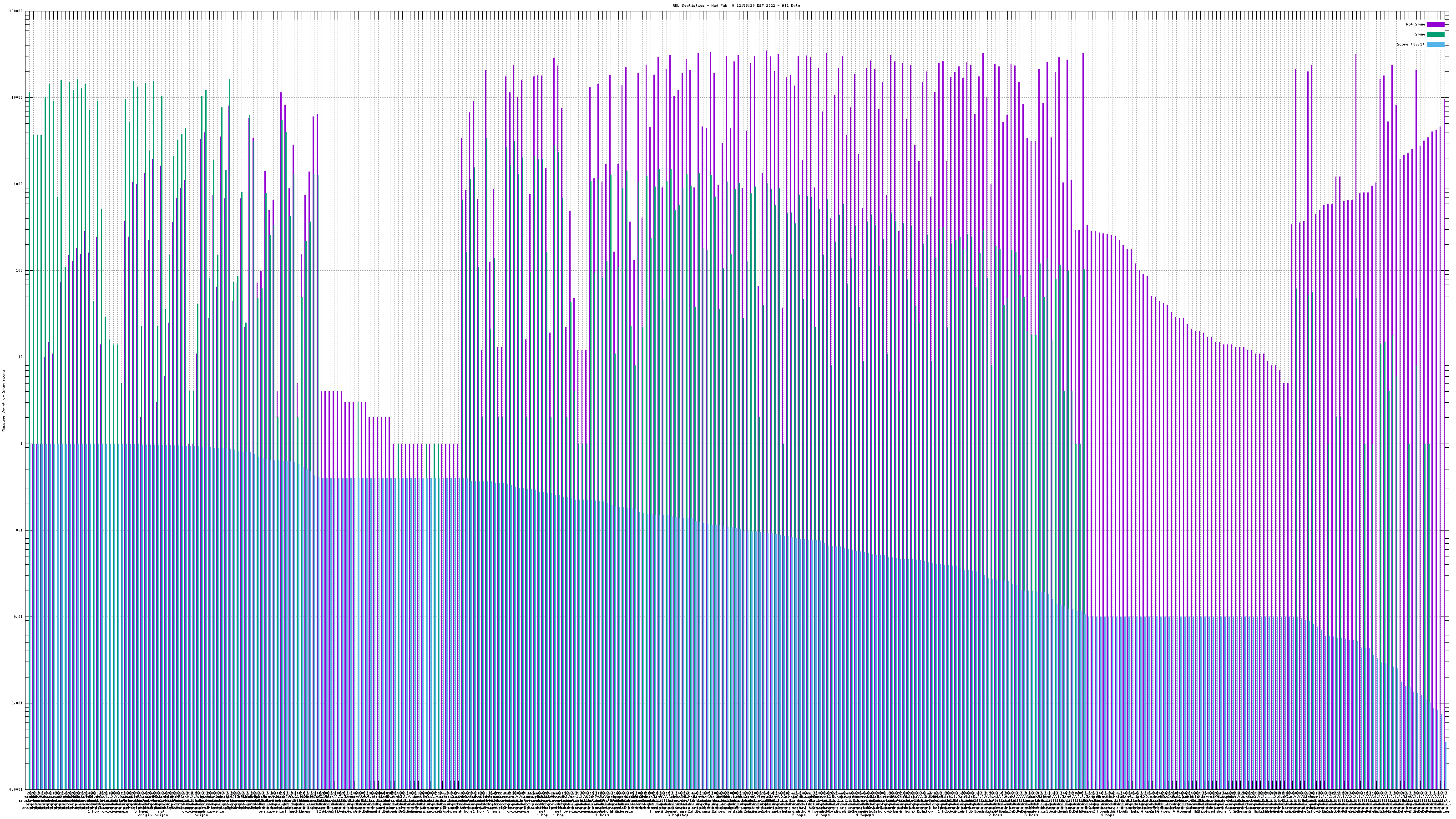
Task: Click the purple Not Spam legend swatch
Action: tap(1436, 24)
